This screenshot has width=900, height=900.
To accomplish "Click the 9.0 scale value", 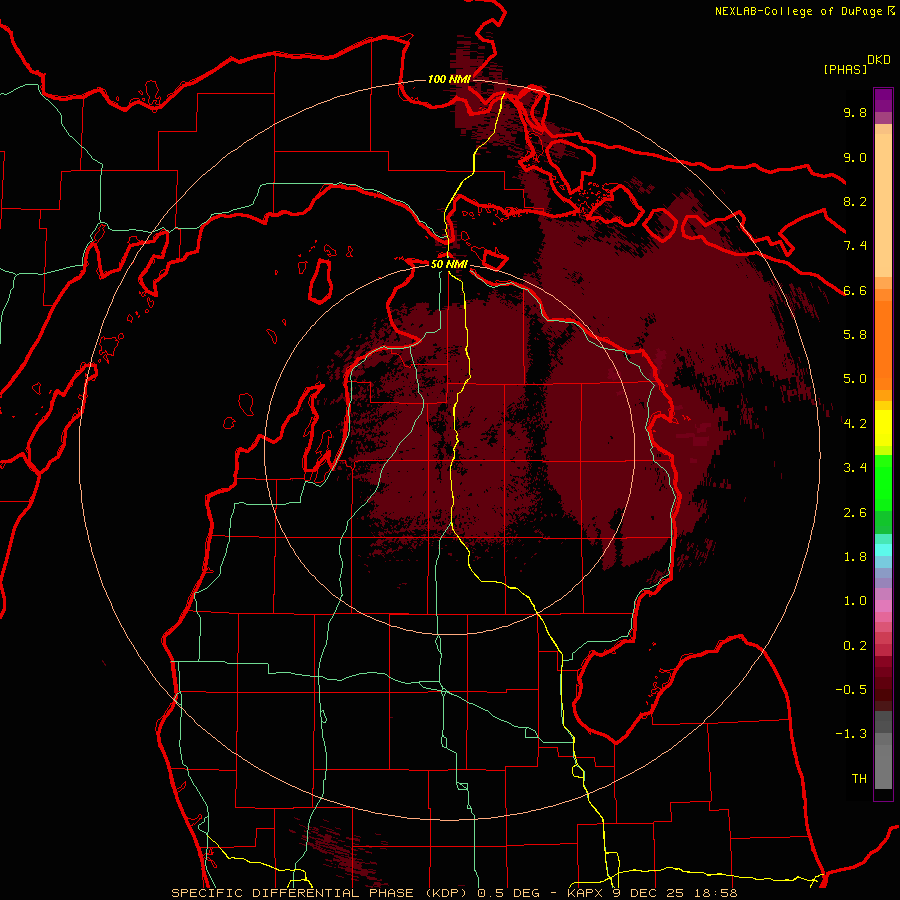I will pos(855,157).
